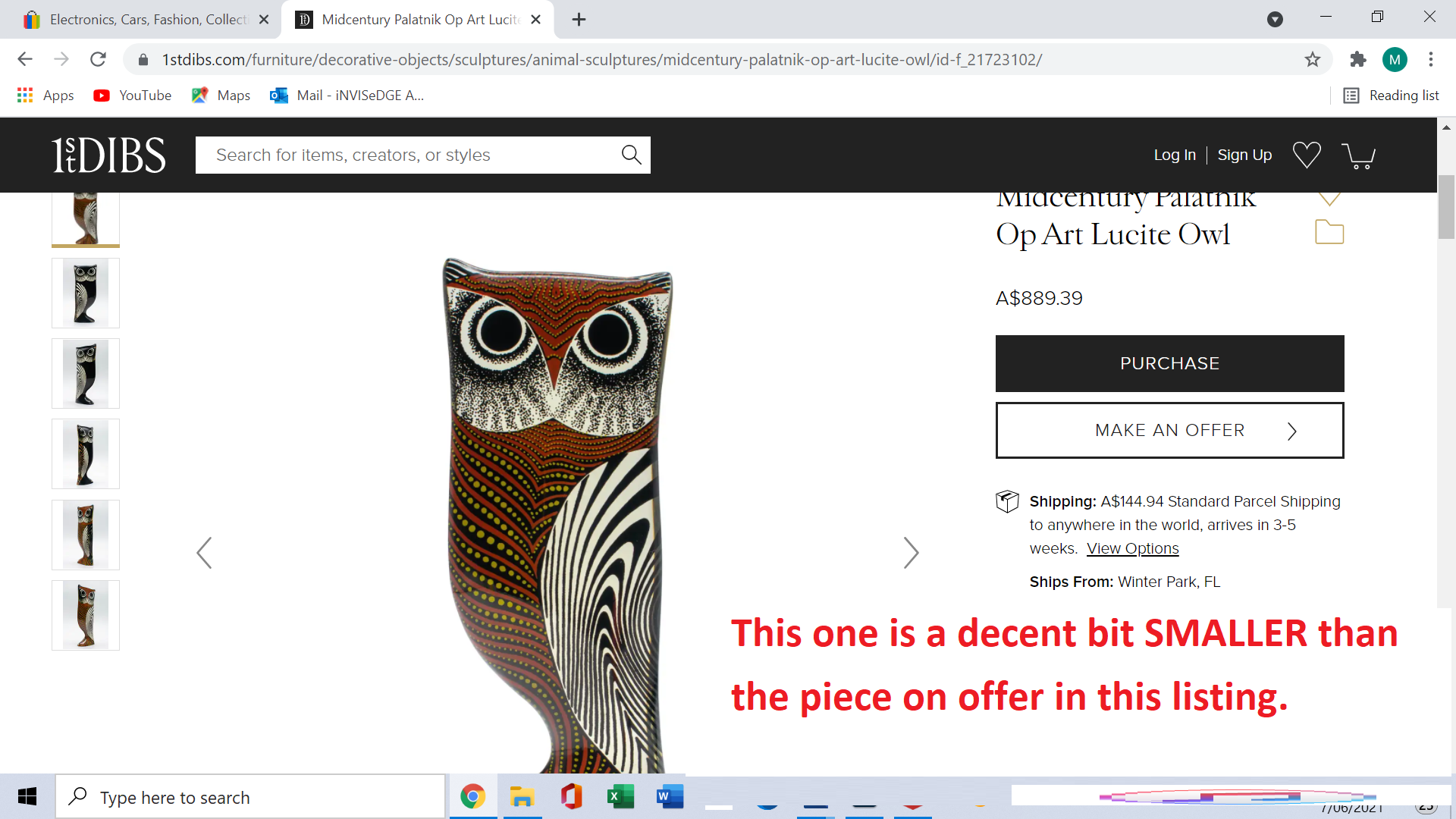Image resolution: width=1456 pixels, height=819 pixels.
Task: Click the search magnifier icon
Action: click(631, 155)
